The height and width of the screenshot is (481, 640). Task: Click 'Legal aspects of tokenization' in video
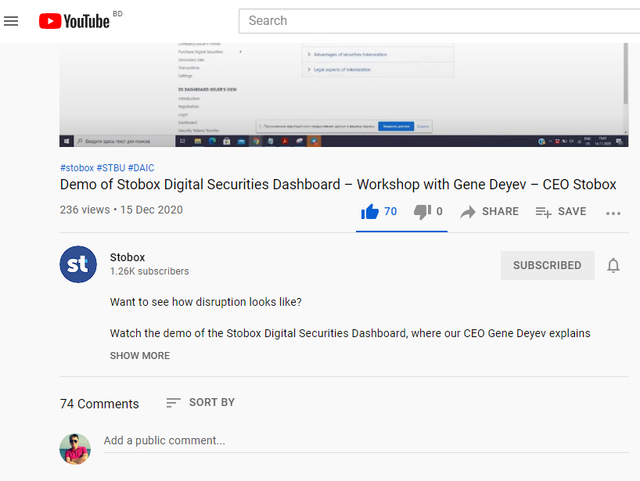(x=342, y=70)
